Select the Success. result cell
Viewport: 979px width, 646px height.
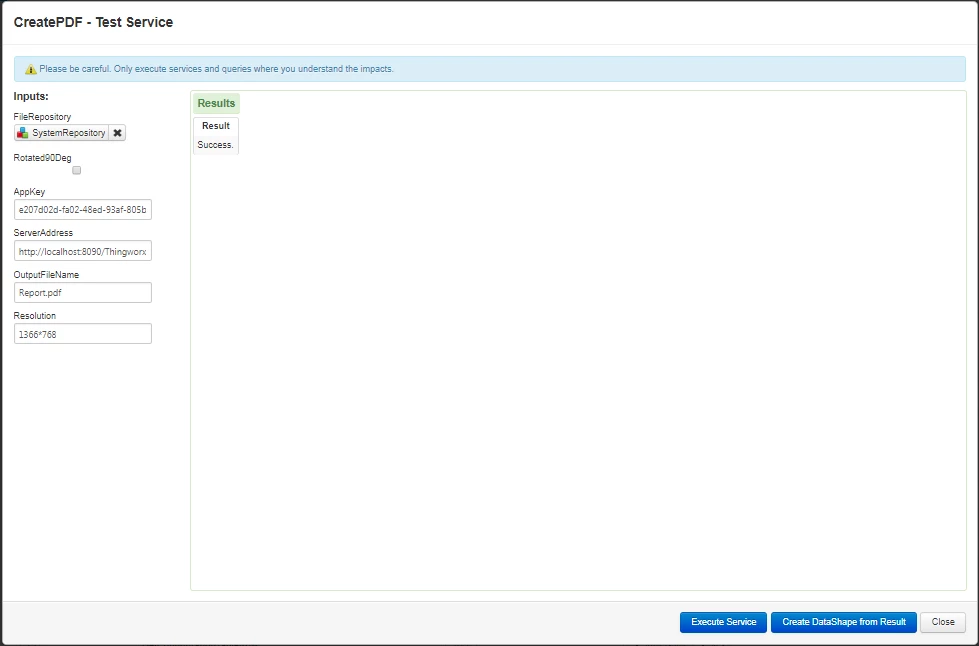pos(216,145)
